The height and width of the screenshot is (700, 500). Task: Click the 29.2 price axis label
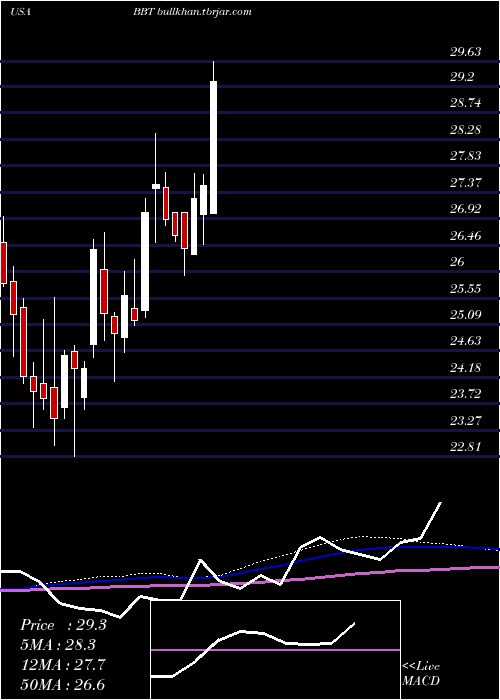tap(462, 77)
